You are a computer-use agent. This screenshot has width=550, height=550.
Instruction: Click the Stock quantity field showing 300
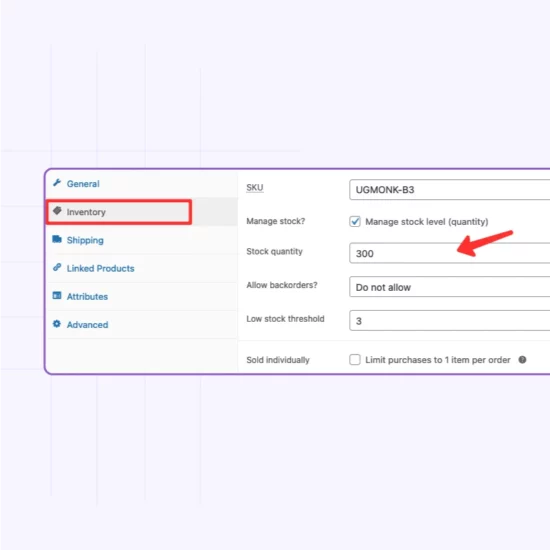coord(450,253)
